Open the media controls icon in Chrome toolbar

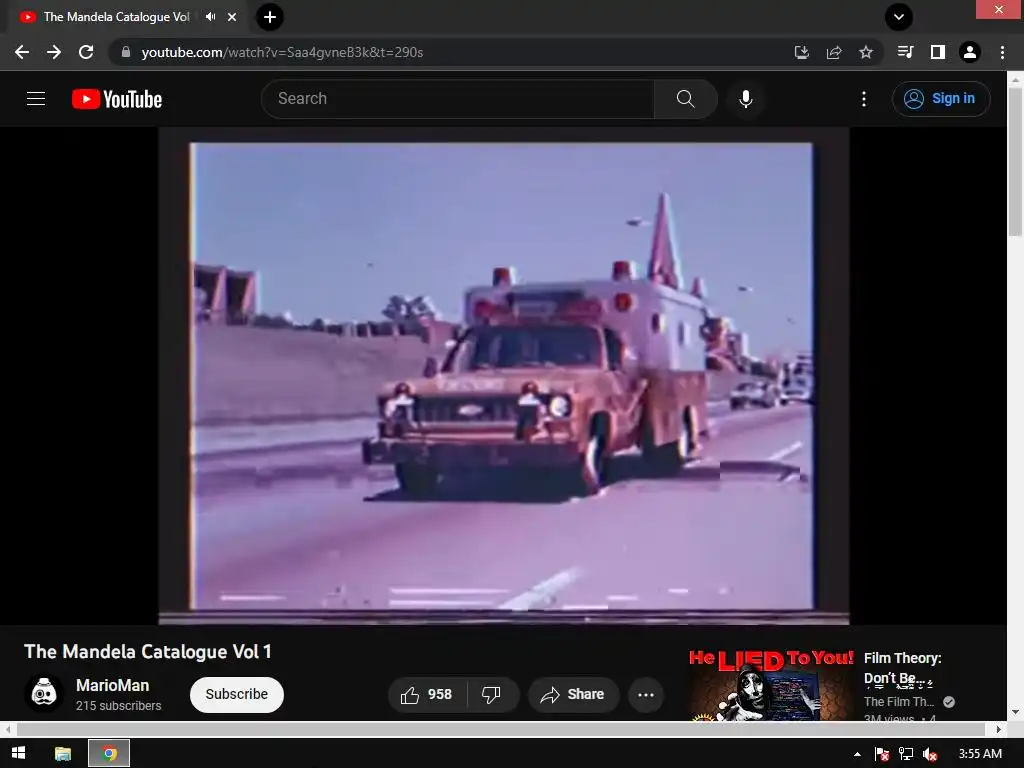(x=905, y=52)
